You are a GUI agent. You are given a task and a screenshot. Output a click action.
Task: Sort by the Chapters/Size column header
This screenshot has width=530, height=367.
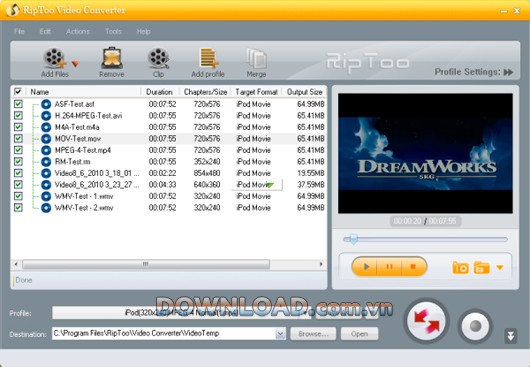[x=205, y=92]
